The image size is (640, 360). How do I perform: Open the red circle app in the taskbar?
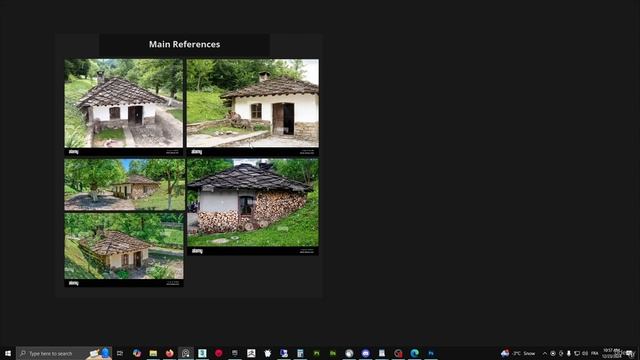pos(218,353)
